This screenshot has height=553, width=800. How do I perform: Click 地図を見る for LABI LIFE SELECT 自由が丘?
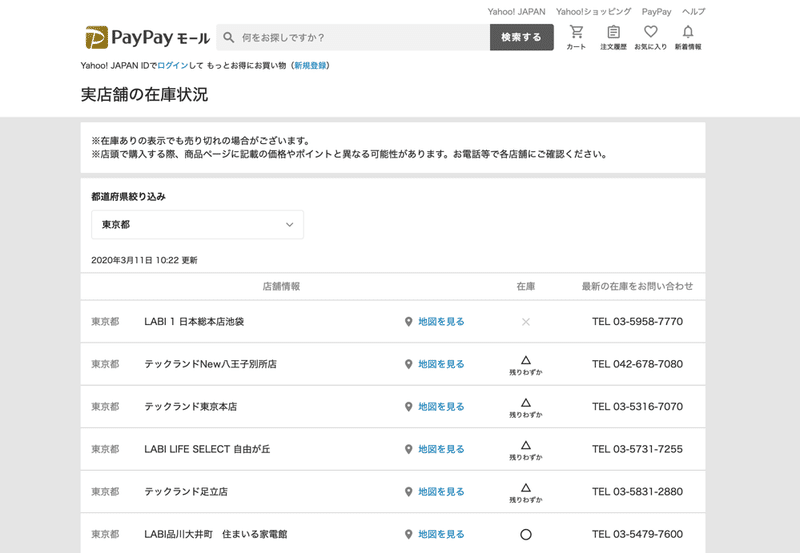pos(441,449)
